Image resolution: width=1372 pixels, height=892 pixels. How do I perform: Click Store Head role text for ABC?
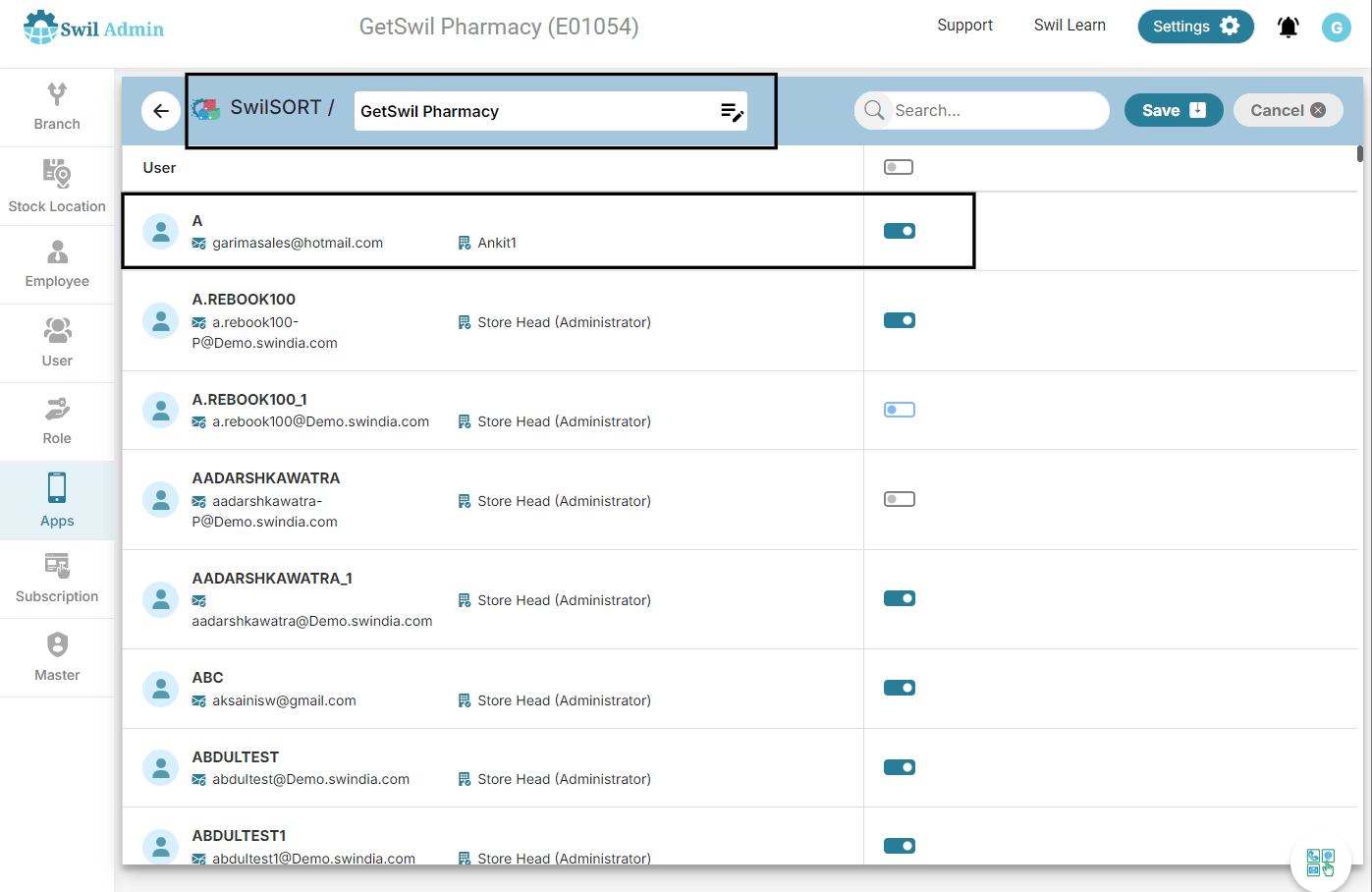click(x=564, y=700)
